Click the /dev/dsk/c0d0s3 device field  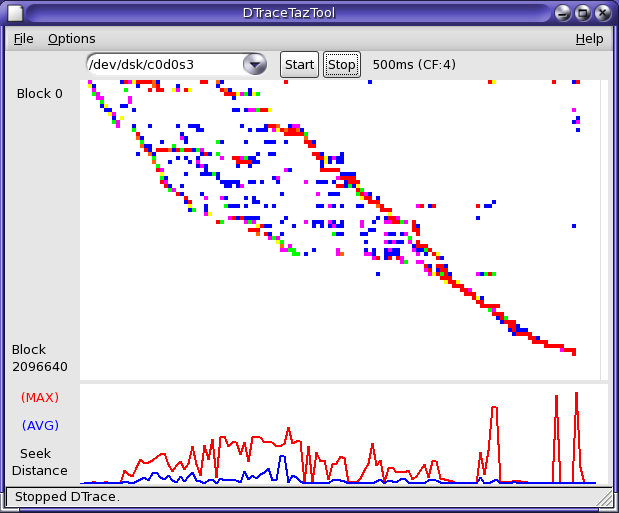coord(163,65)
